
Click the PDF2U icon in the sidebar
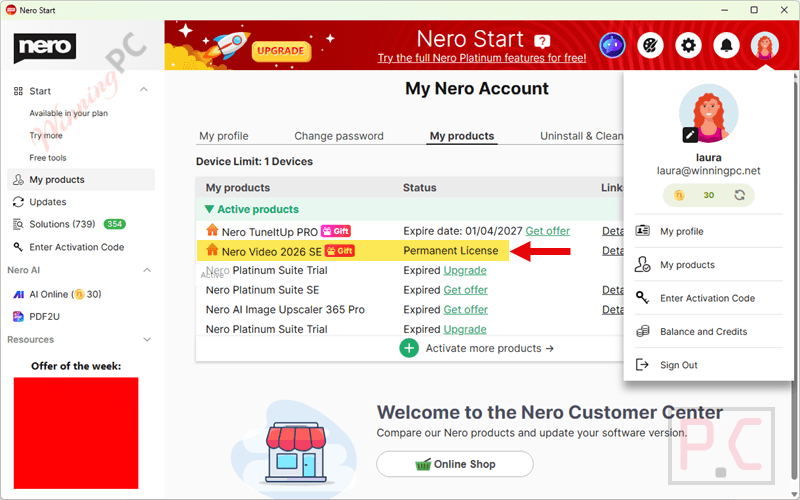click(18, 316)
